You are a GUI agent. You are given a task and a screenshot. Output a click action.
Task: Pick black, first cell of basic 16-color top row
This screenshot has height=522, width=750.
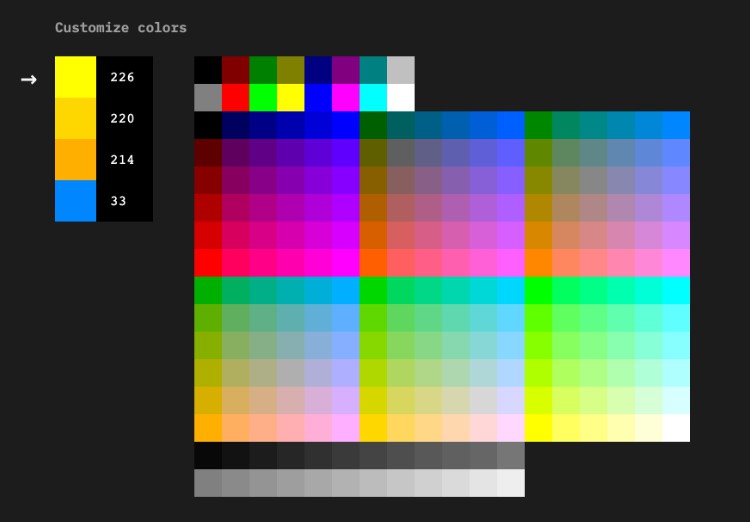click(x=208, y=70)
